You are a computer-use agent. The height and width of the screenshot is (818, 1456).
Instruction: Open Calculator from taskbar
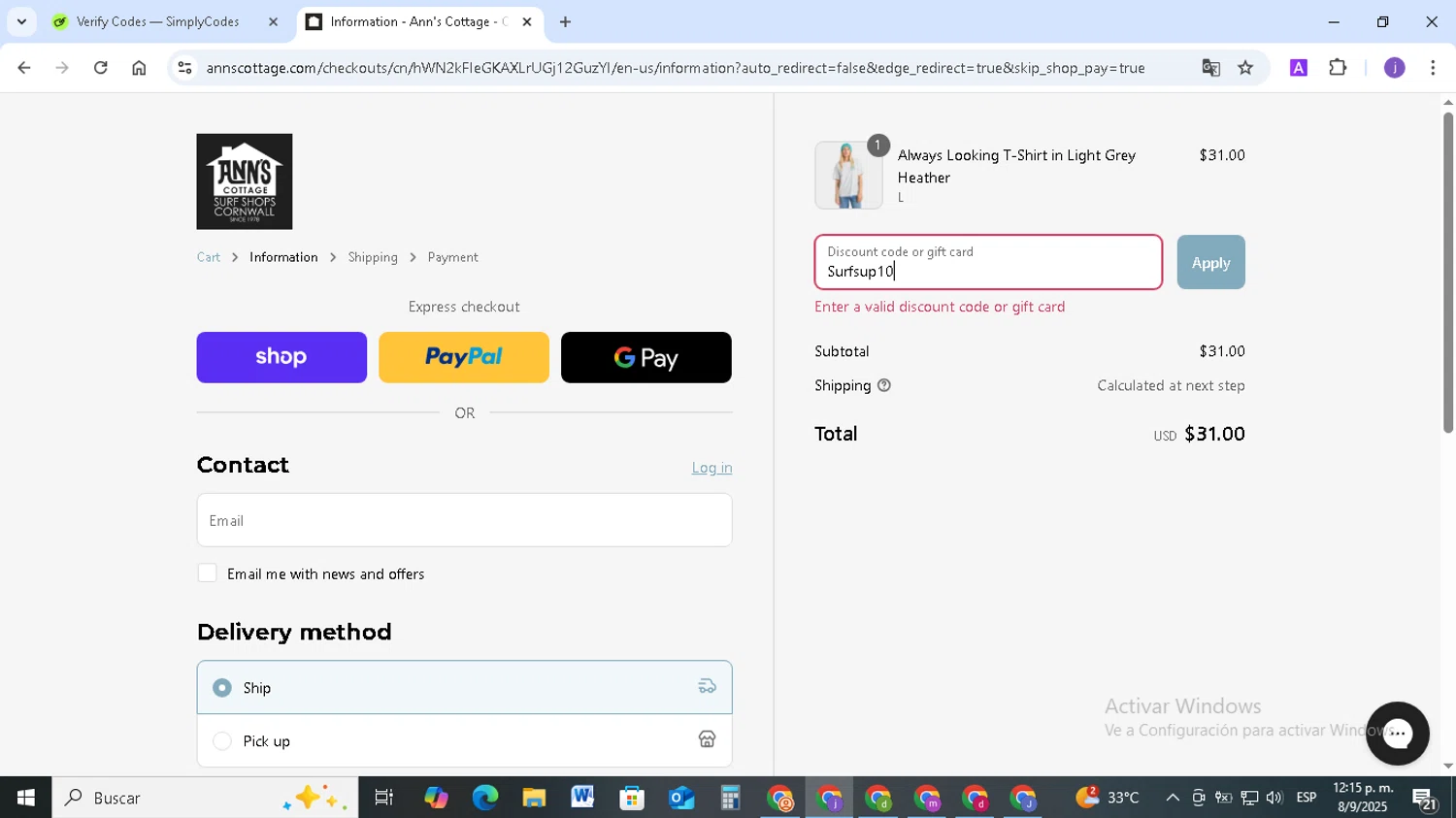click(730, 798)
